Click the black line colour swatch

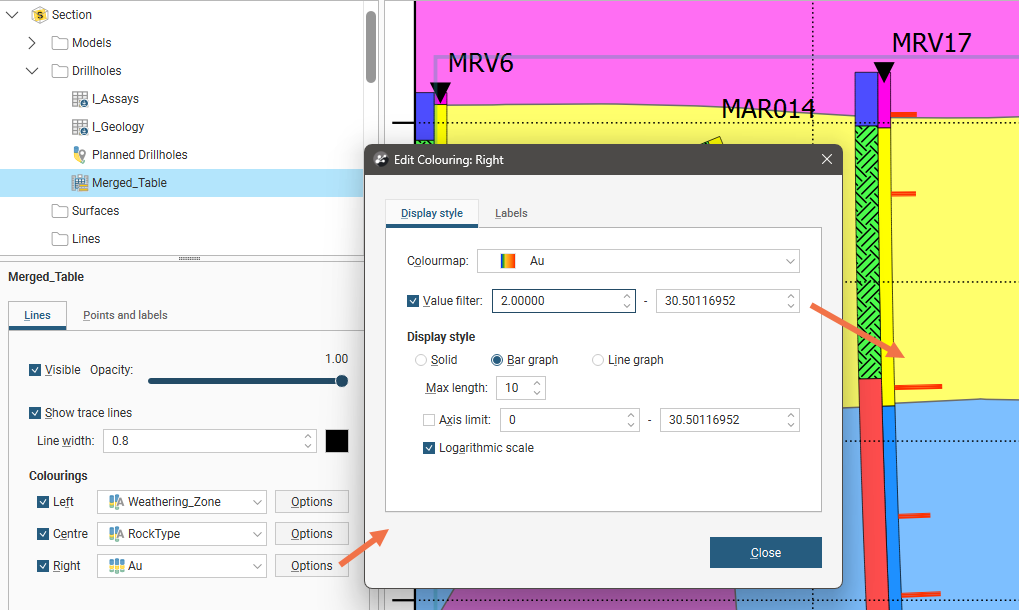337,441
